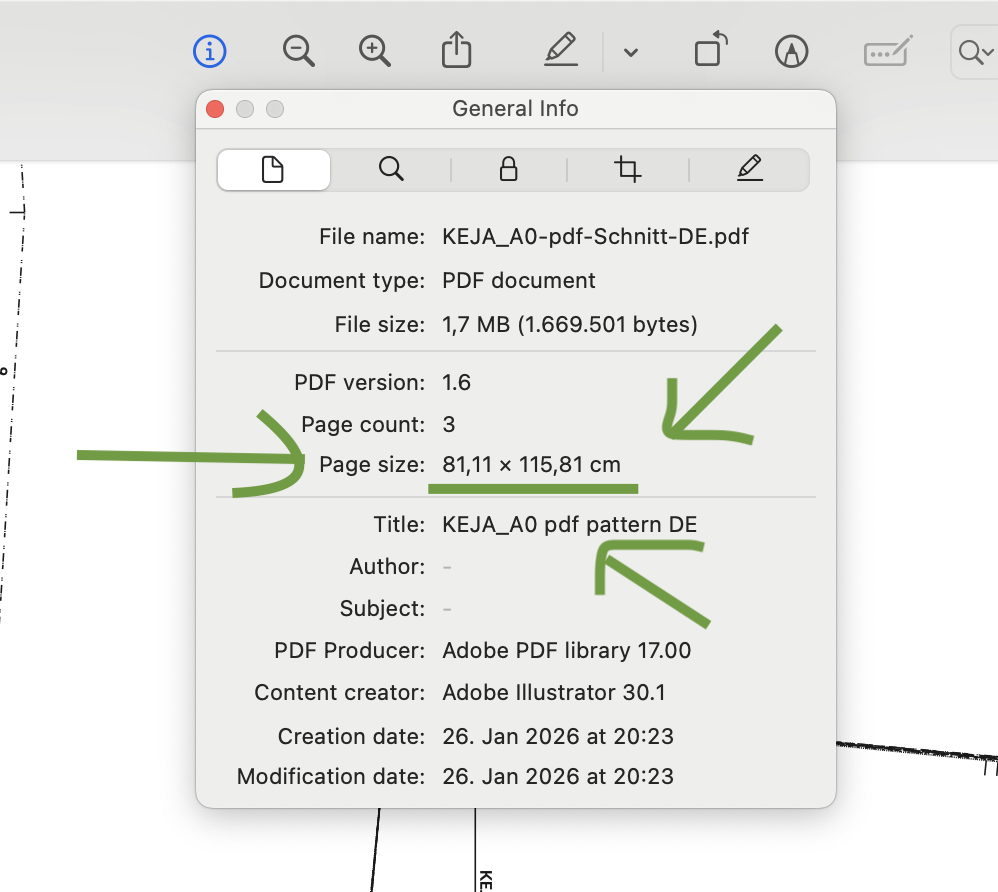Switch to the Keywords magnifier tab
The image size is (998, 892).
click(391, 170)
